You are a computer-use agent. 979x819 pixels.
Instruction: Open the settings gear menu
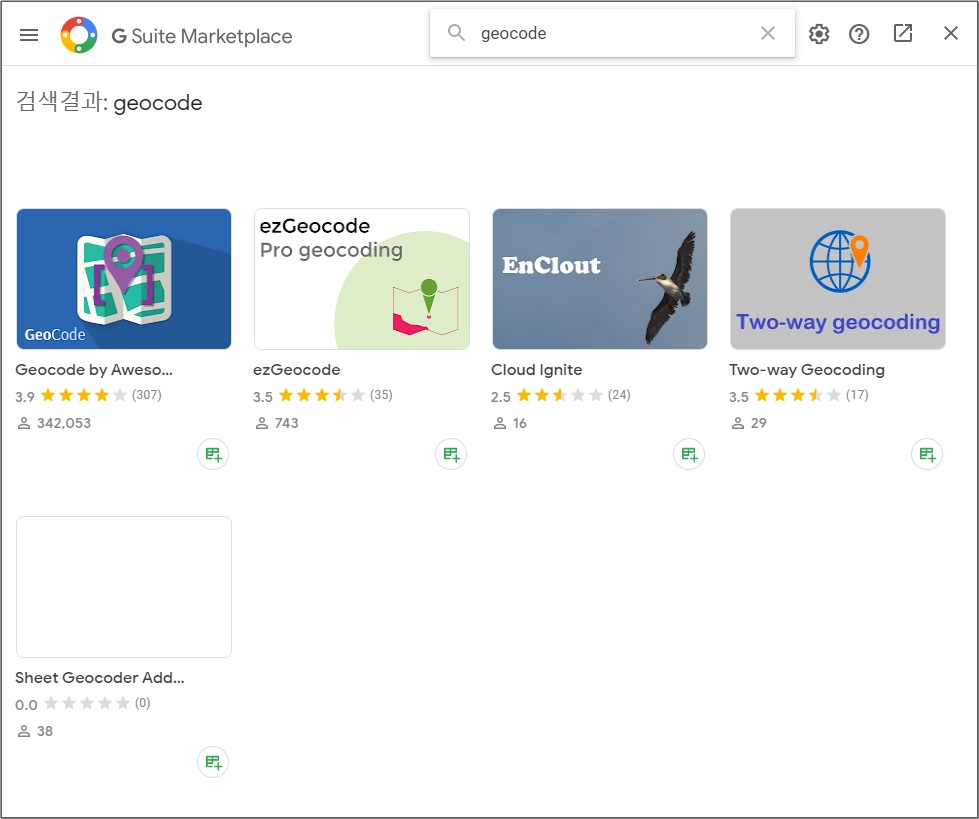coord(819,34)
